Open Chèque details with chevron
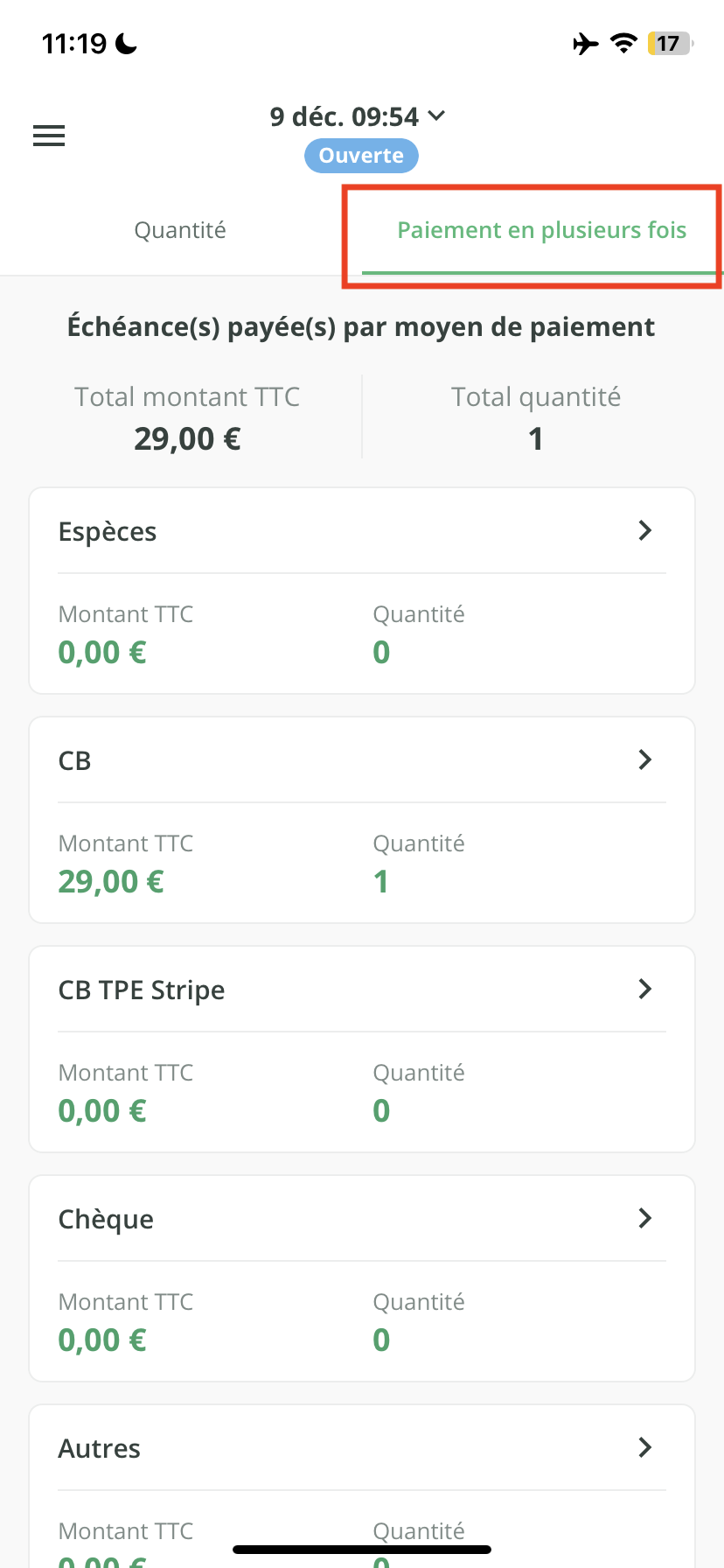The height and width of the screenshot is (1568, 724). tap(645, 1218)
